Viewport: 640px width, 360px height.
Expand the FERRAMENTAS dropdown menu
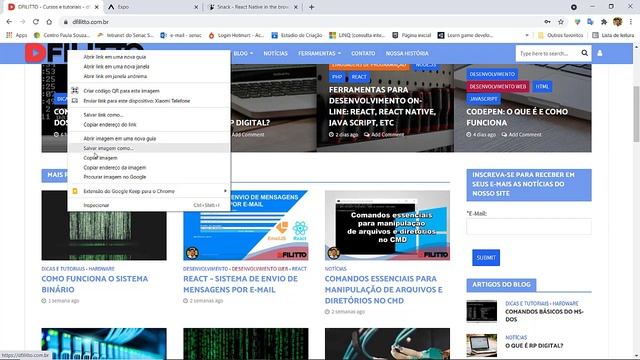(x=319, y=53)
